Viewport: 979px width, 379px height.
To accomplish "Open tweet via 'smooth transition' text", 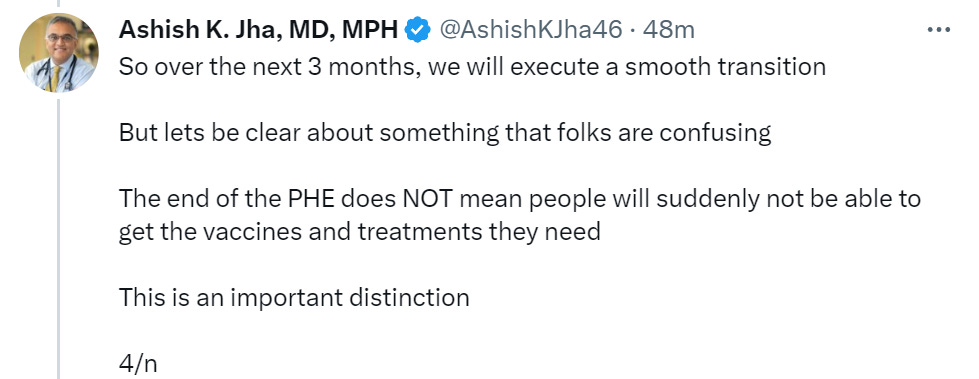I will pos(725,66).
